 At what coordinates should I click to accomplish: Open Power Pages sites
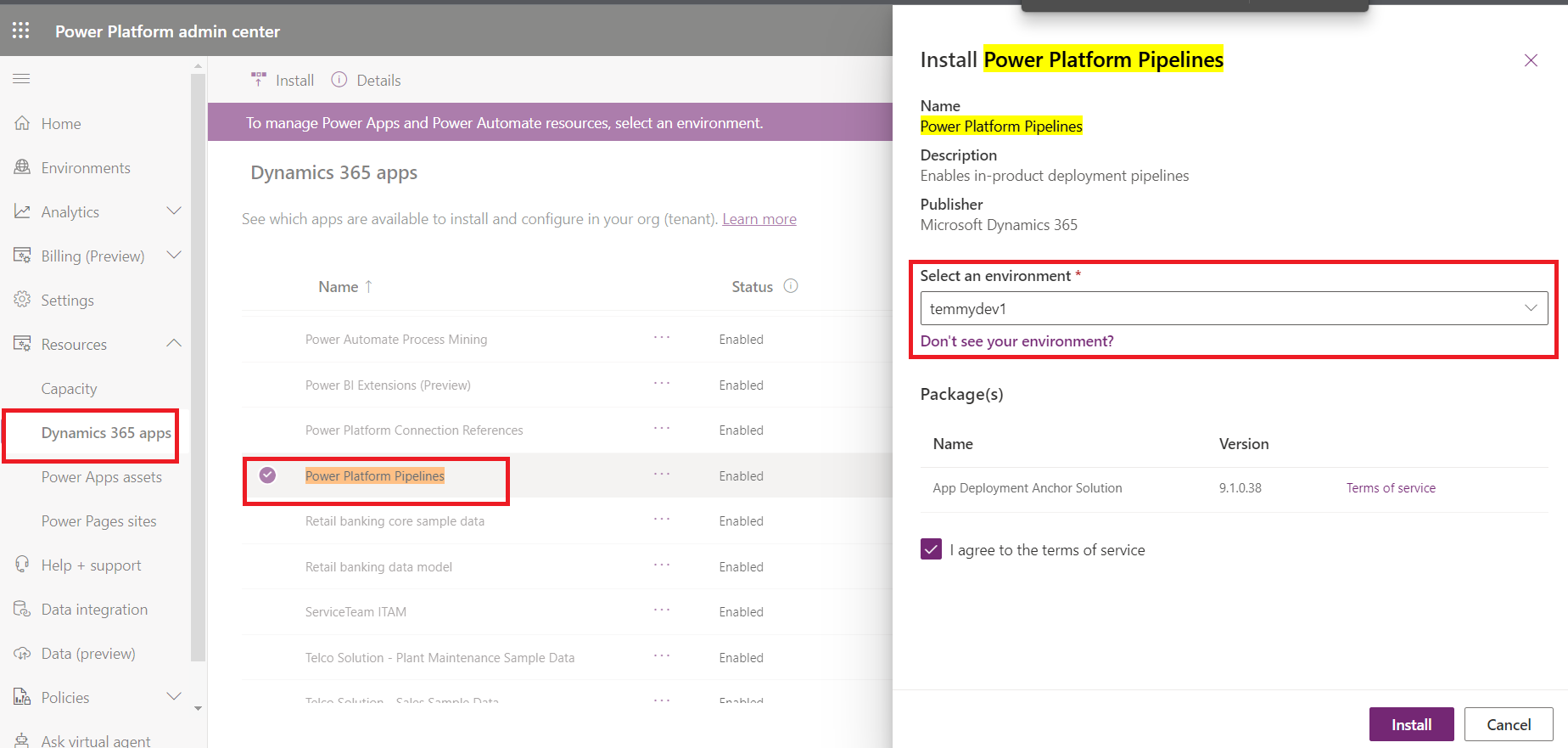point(98,521)
